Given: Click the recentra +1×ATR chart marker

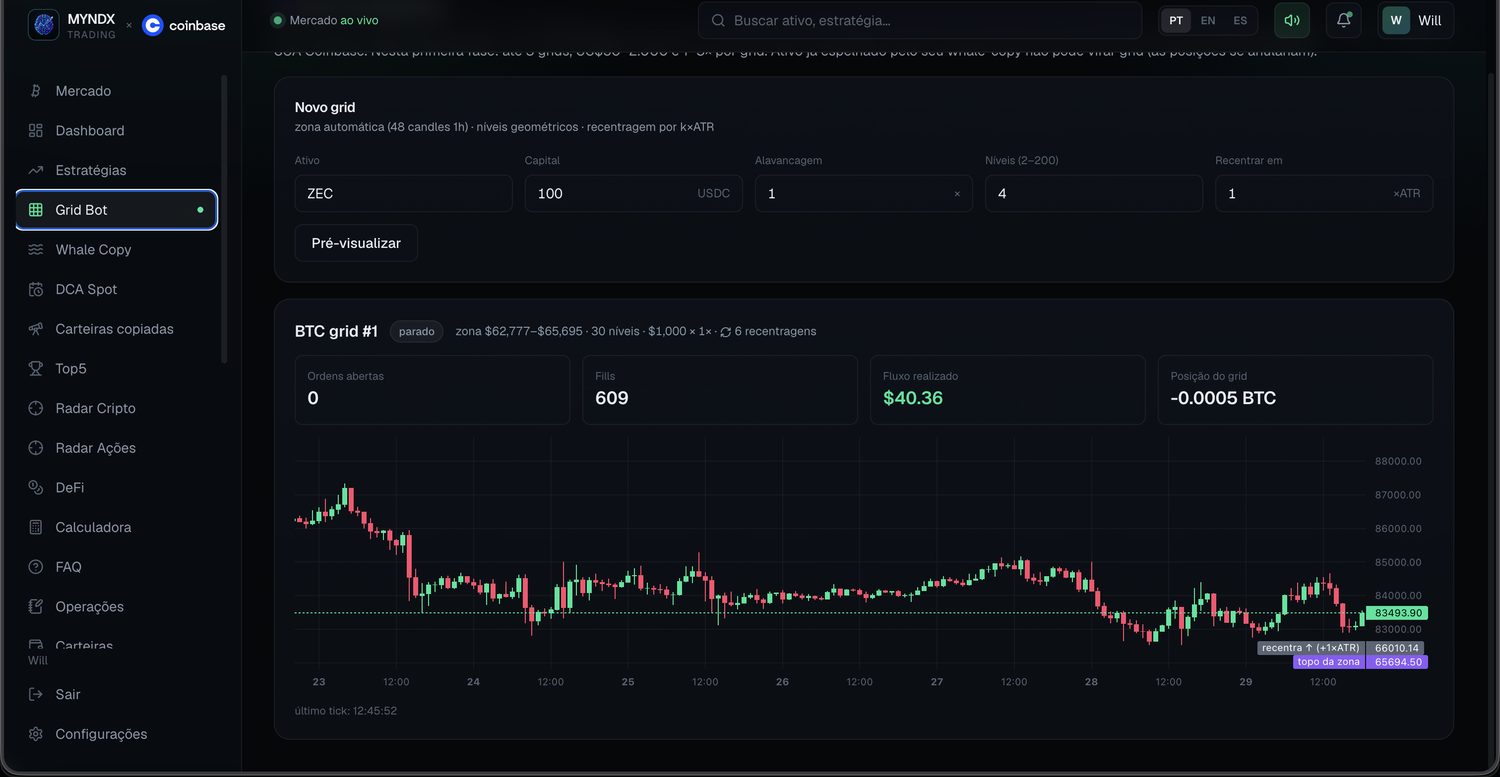Looking at the screenshot, I should pyautogui.click(x=1340, y=648).
